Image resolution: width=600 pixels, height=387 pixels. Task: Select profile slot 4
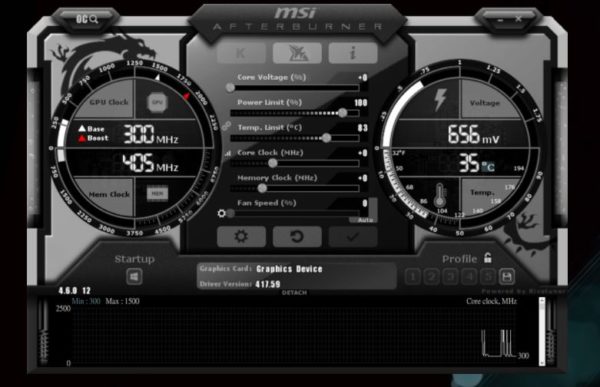(469, 277)
